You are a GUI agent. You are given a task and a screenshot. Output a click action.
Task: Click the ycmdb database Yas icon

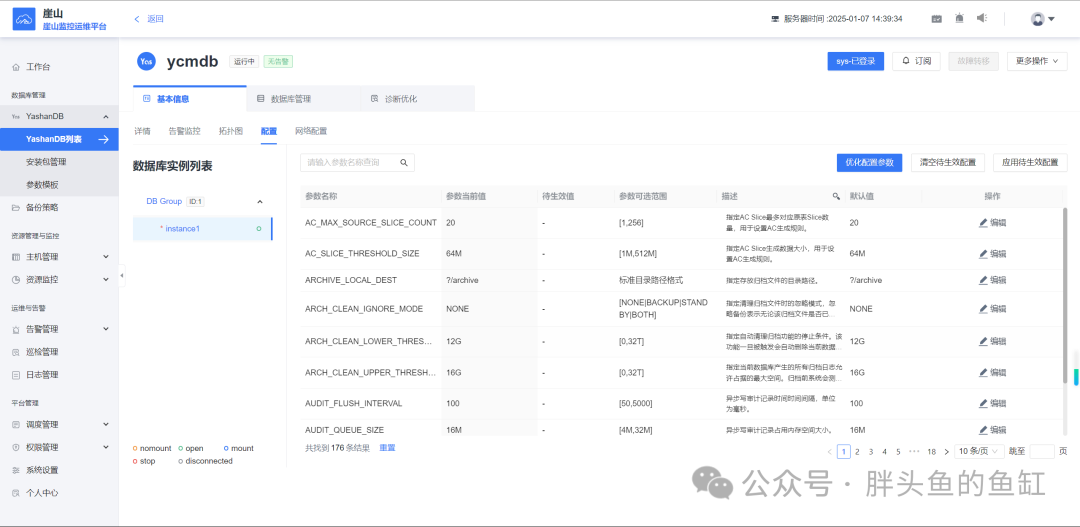[x=146, y=61]
